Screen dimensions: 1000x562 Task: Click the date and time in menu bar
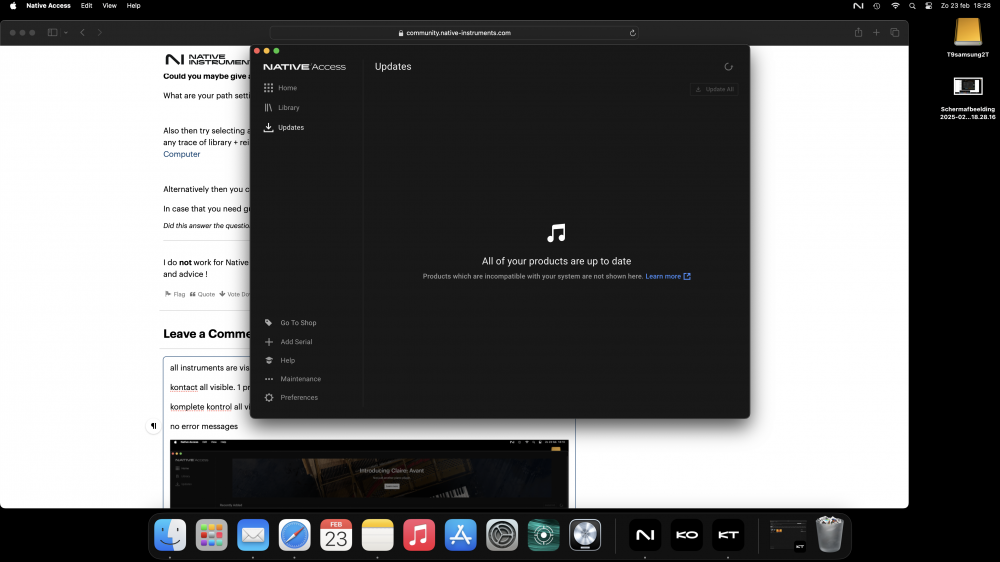966,6
